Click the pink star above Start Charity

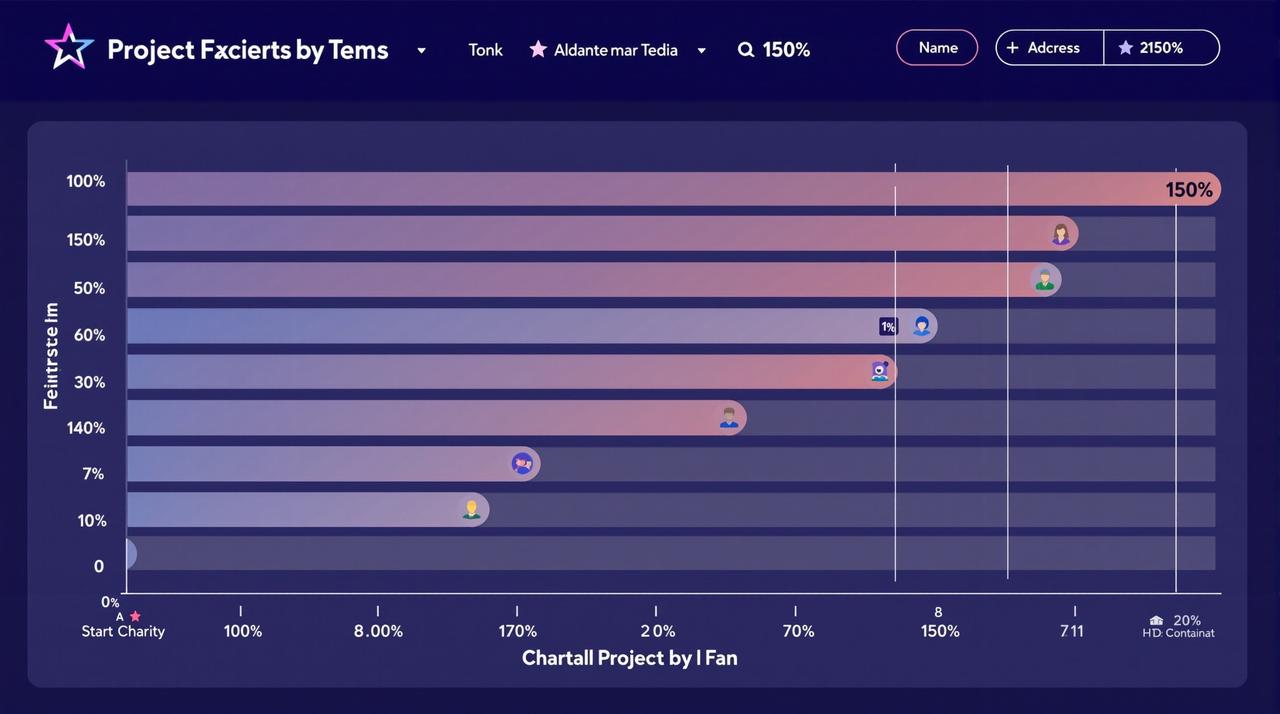(x=136, y=616)
